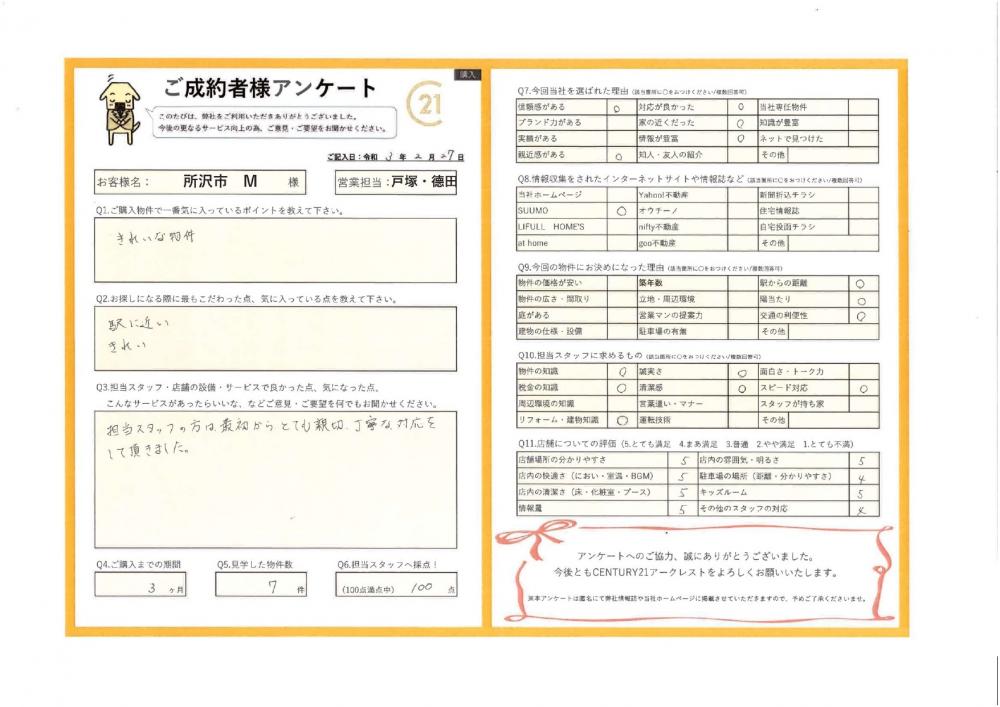Screen dimensions: 1000x707
Task: Click the nifty不動産 label
Action: pyautogui.click(x=659, y=227)
